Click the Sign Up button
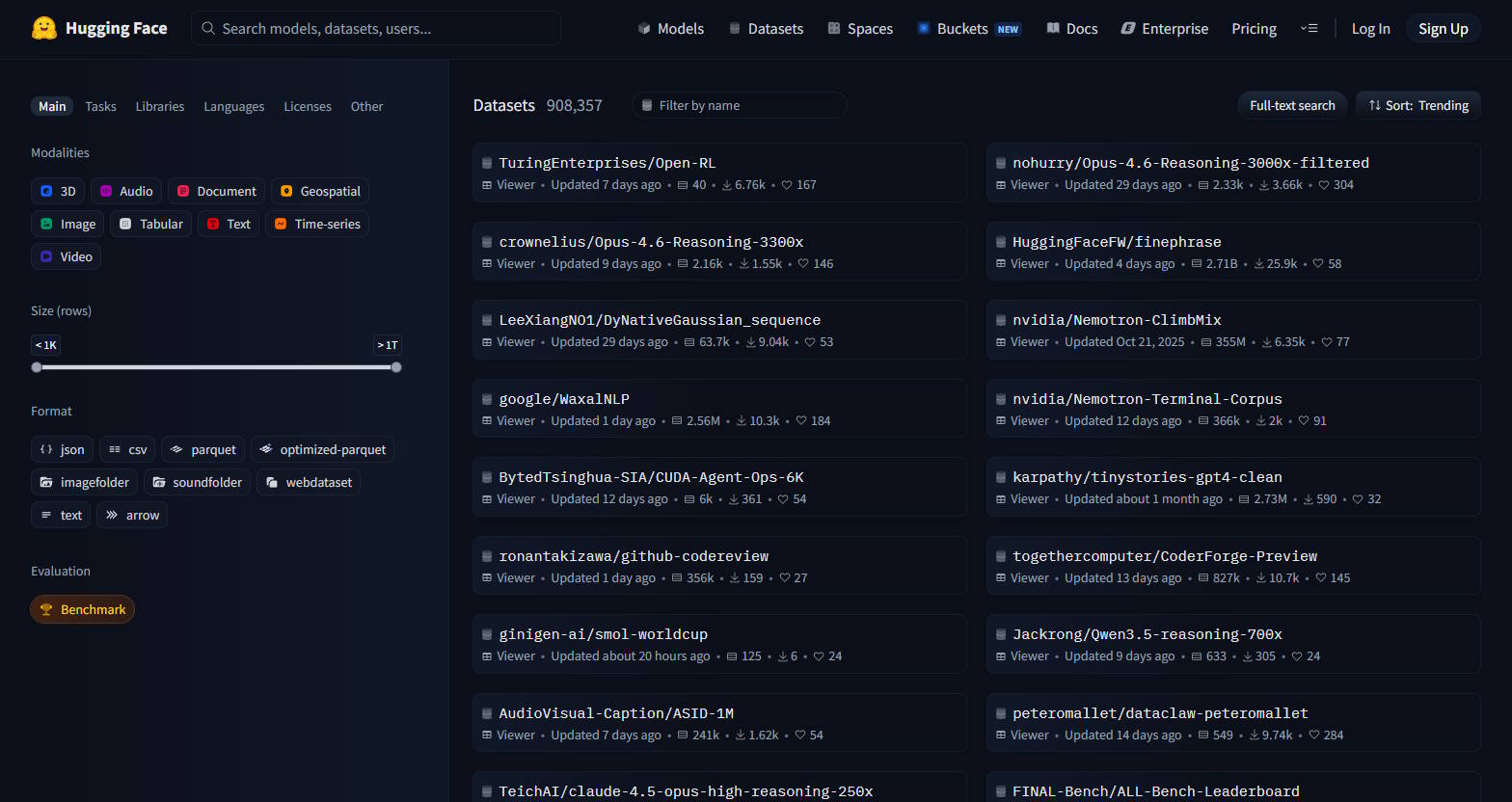 (1444, 29)
